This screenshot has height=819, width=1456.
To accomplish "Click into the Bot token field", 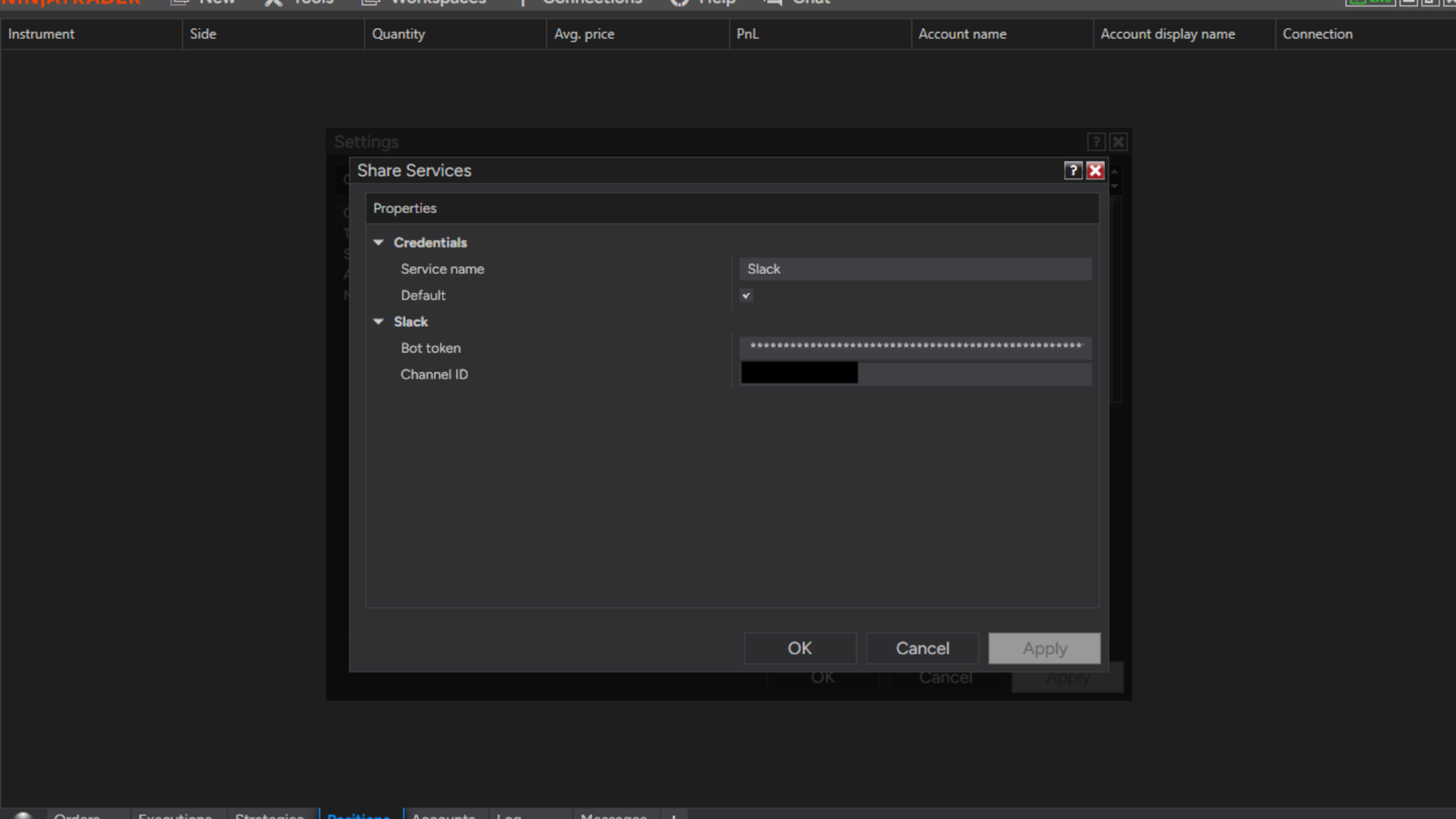I will pyautogui.click(x=915, y=348).
